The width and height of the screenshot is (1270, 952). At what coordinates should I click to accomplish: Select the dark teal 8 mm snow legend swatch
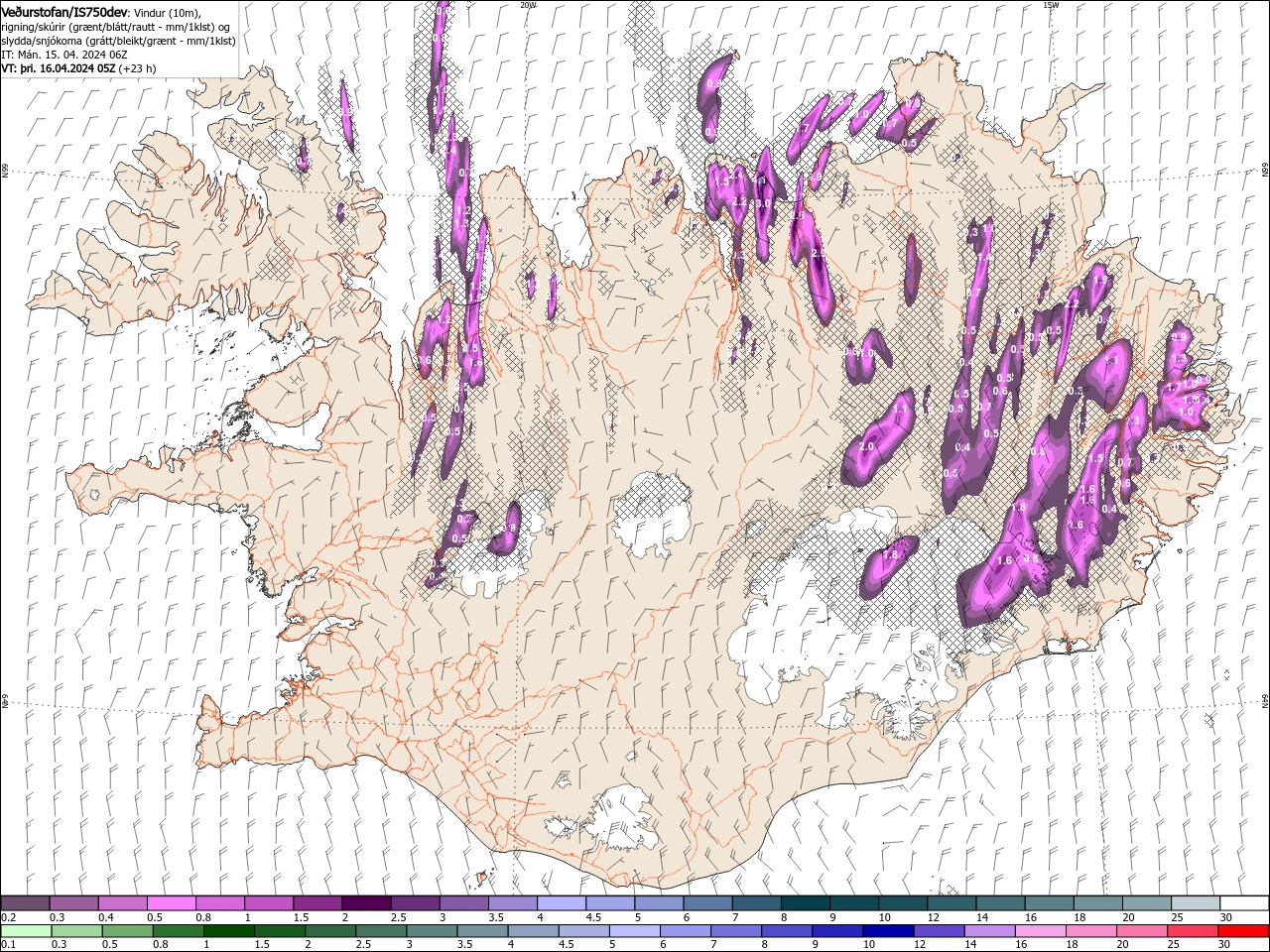[806, 903]
